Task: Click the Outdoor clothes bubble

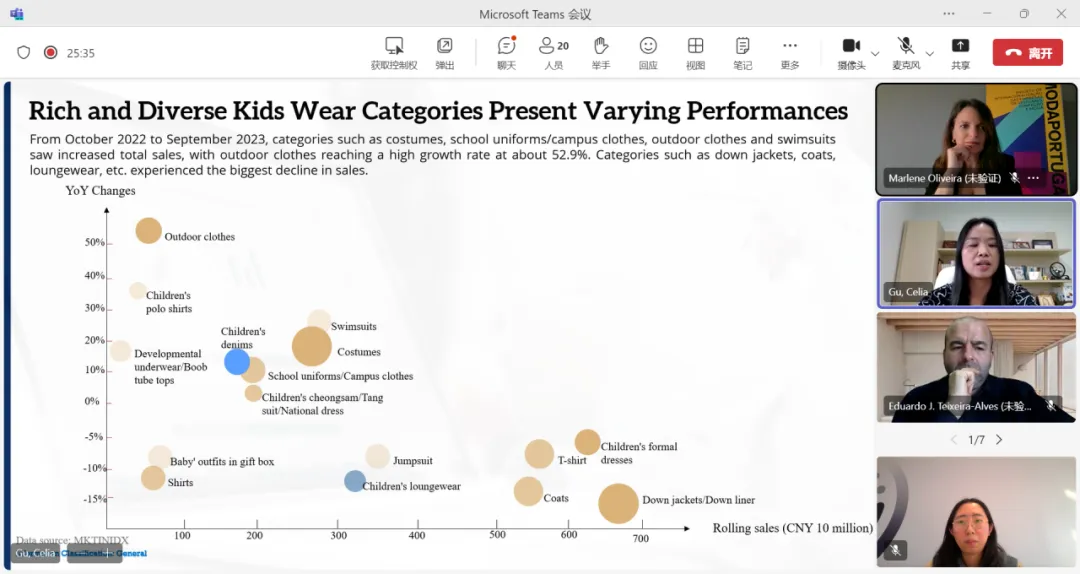Action: pyautogui.click(x=148, y=231)
